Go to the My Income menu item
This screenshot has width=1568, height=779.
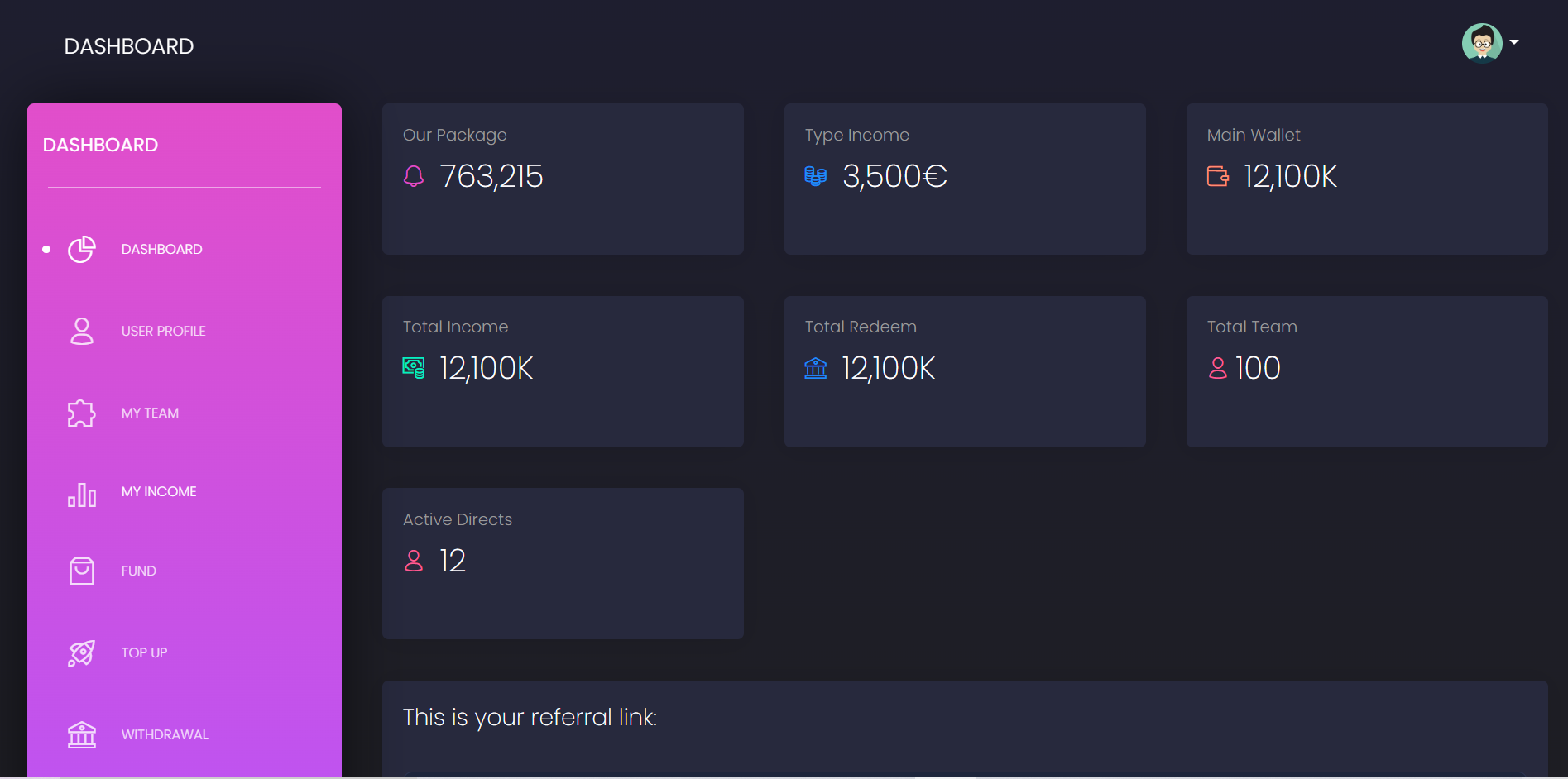tap(159, 492)
